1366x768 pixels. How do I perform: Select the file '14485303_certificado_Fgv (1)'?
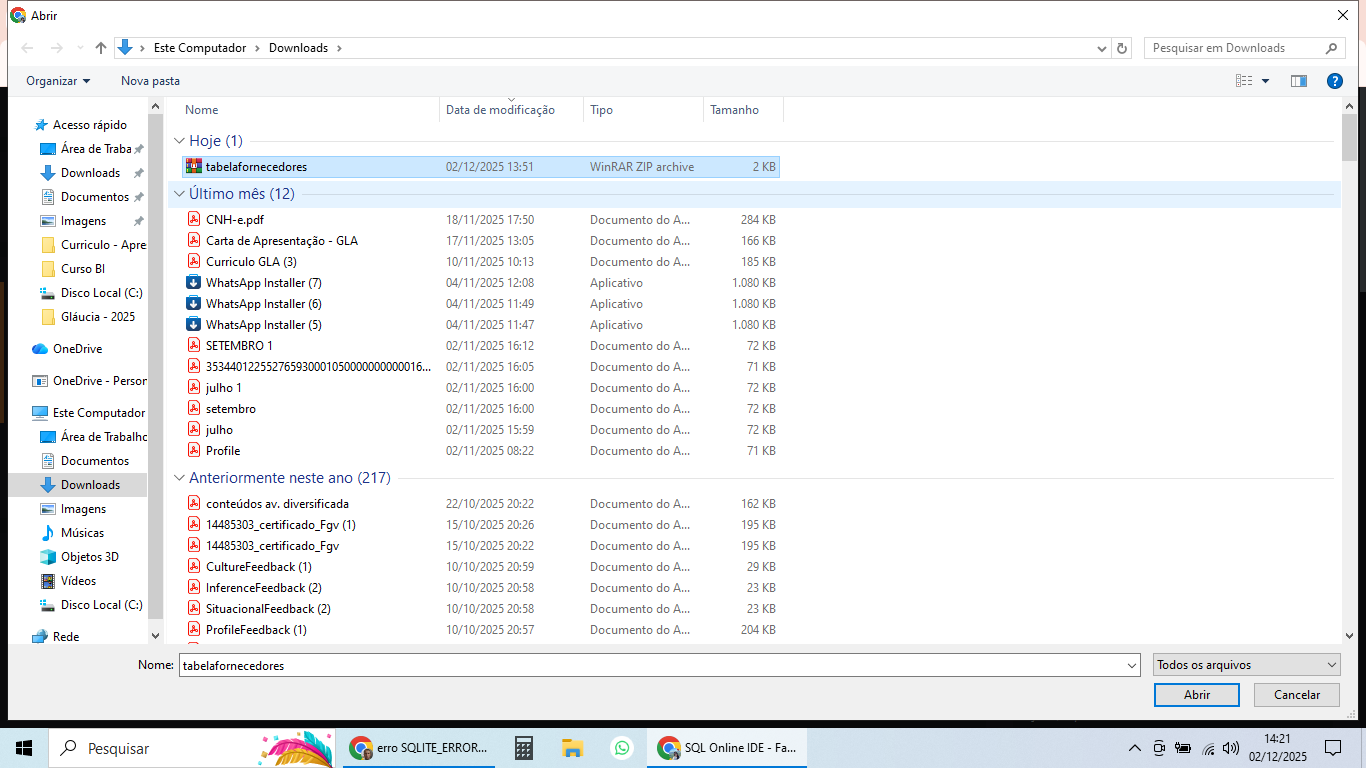click(281, 525)
